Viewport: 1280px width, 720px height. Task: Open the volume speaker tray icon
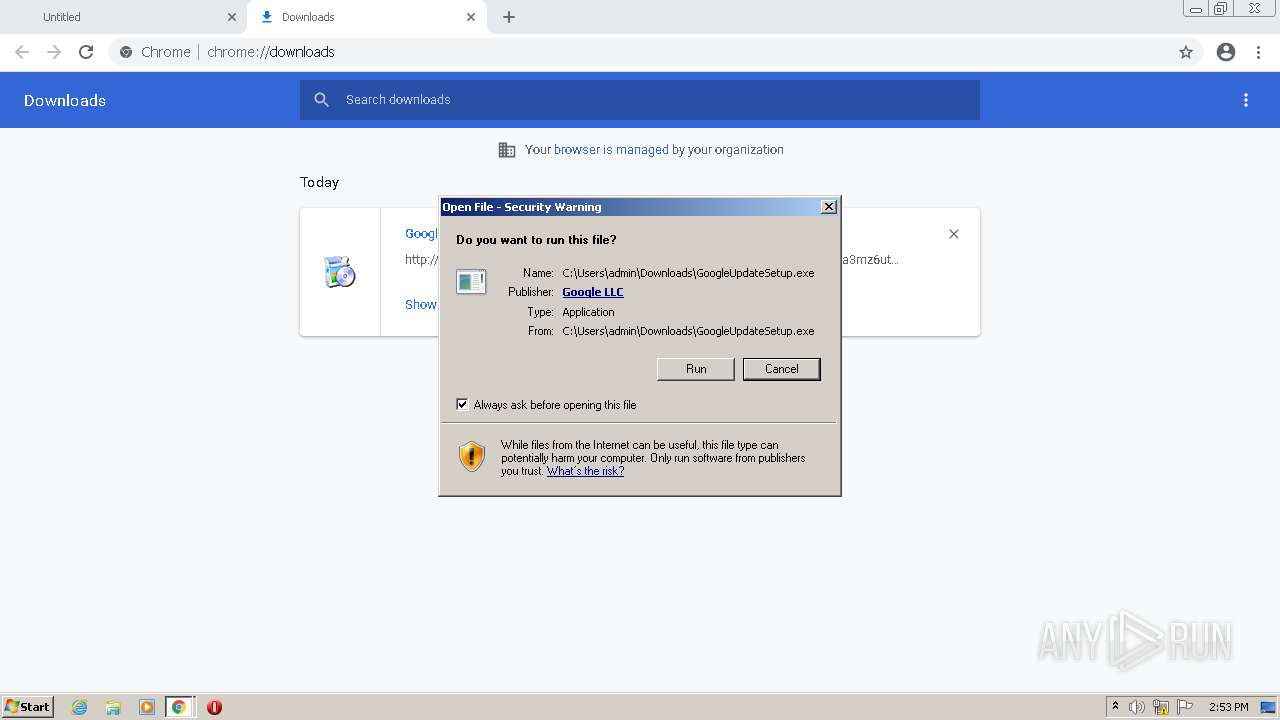tap(1137, 707)
